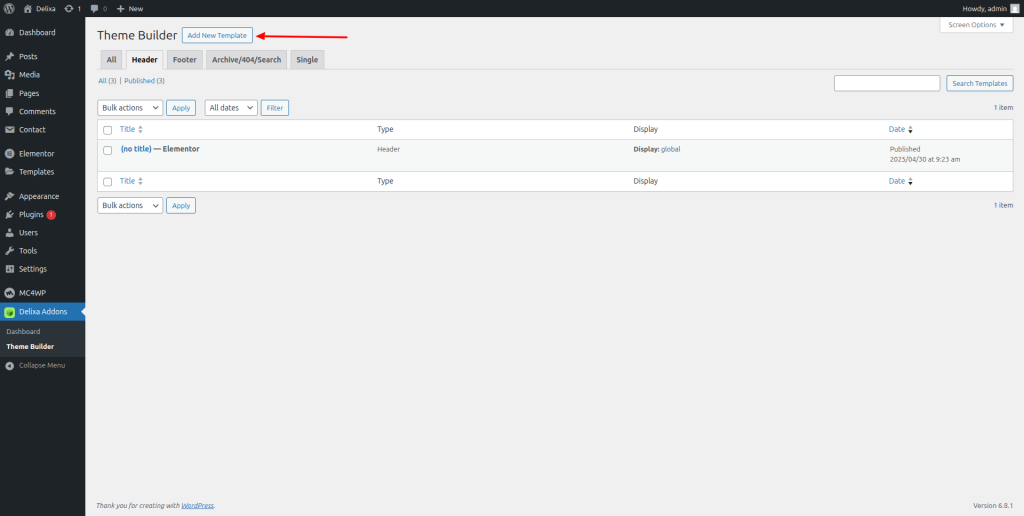This screenshot has width=1024, height=516.
Task: Open the Contact envelope icon
Action: (x=9, y=130)
